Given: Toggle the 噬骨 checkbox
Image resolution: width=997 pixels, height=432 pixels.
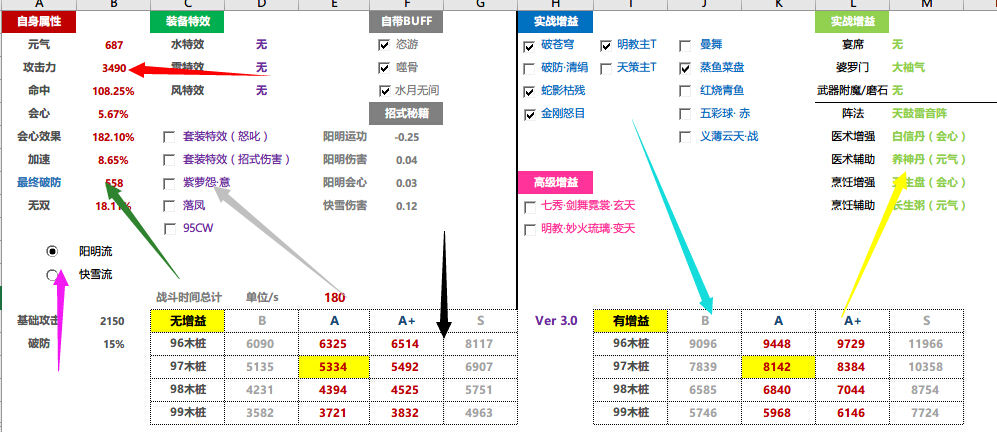Looking at the screenshot, I should pos(384,68).
